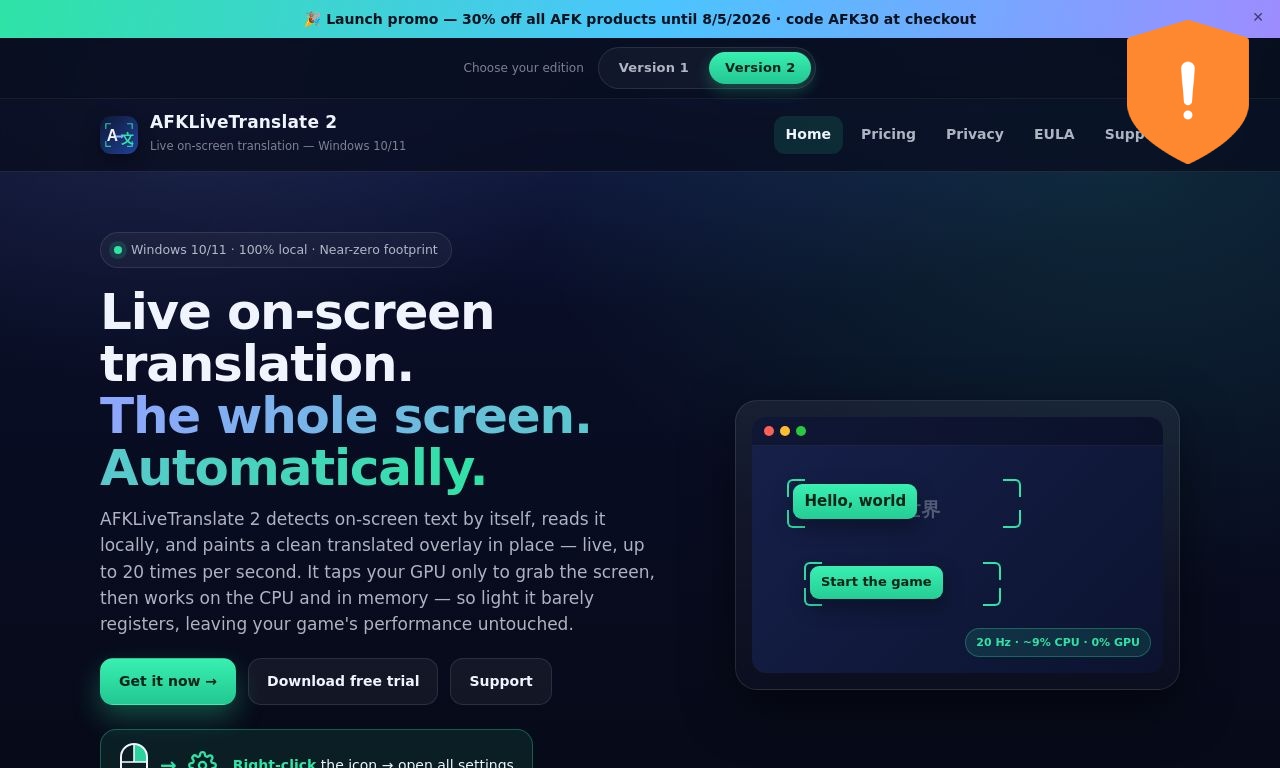Click the launch promo text with code AFK30

click(640, 19)
